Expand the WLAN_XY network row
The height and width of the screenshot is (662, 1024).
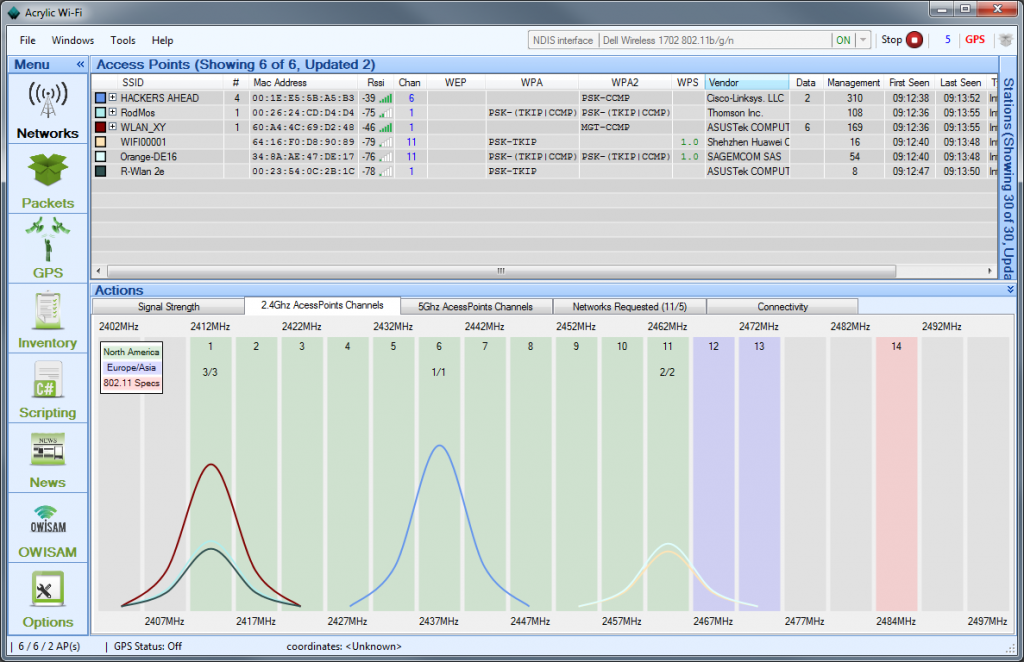click(113, 127)
